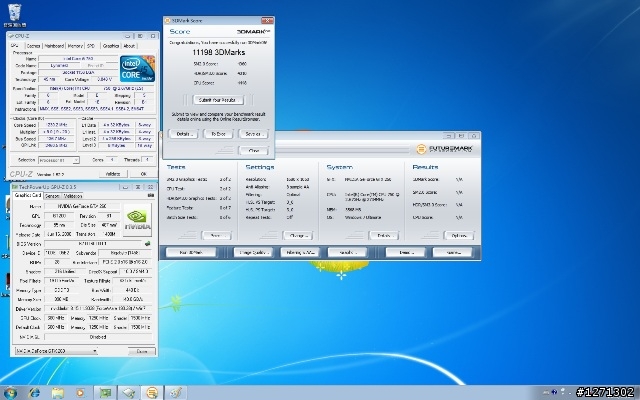This screenshot has height=400, width=640.
Task: Click the GPU Clock value in GPU-Z
Action: 55,318
